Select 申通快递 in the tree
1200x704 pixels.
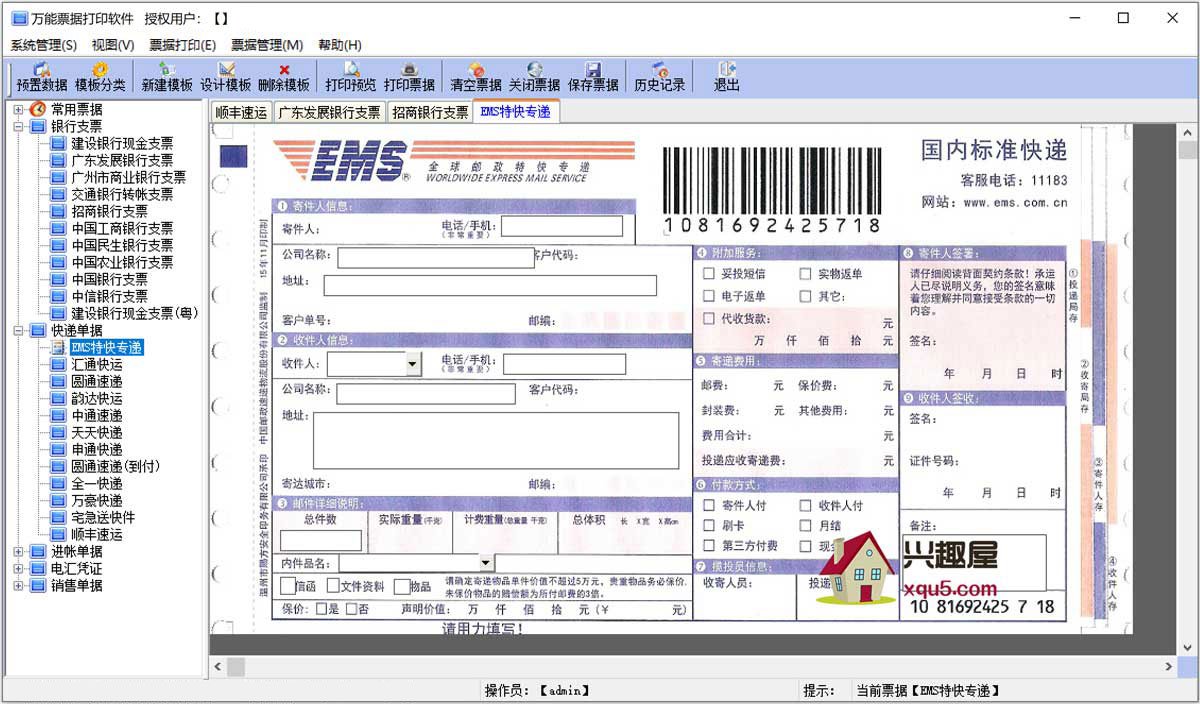click(x=97, y=450)
